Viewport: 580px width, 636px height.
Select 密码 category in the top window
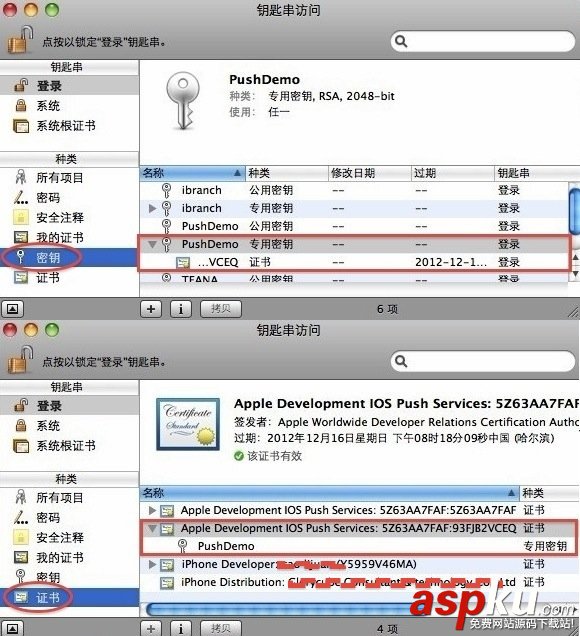[x=69, y=198]
